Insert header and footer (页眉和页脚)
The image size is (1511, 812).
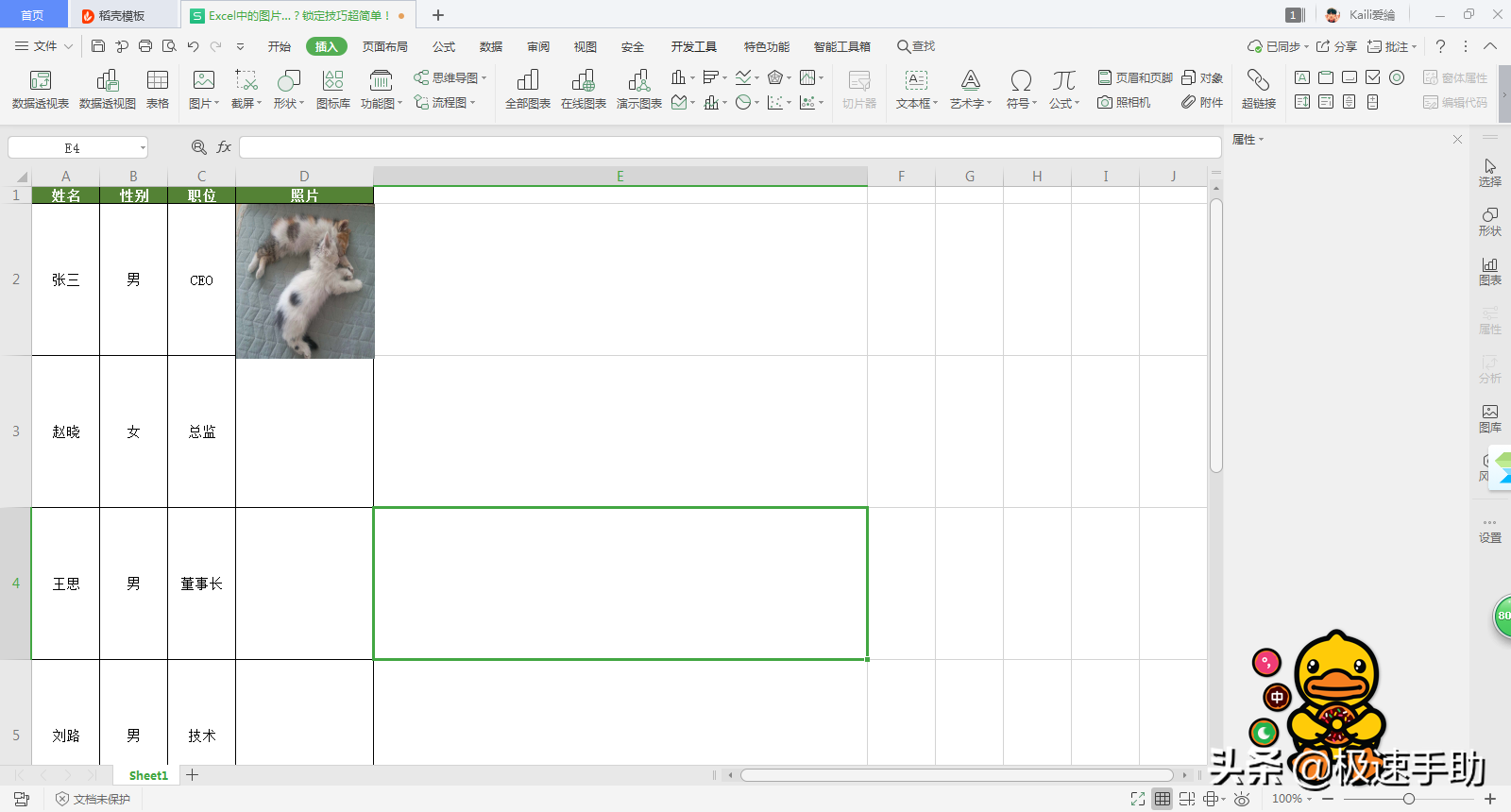click(x=1135, y=77)
